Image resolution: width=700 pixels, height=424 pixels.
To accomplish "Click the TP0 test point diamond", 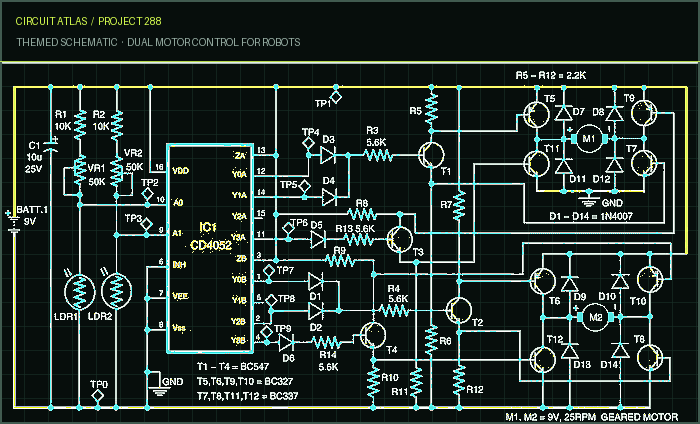I will click(97, 395).
